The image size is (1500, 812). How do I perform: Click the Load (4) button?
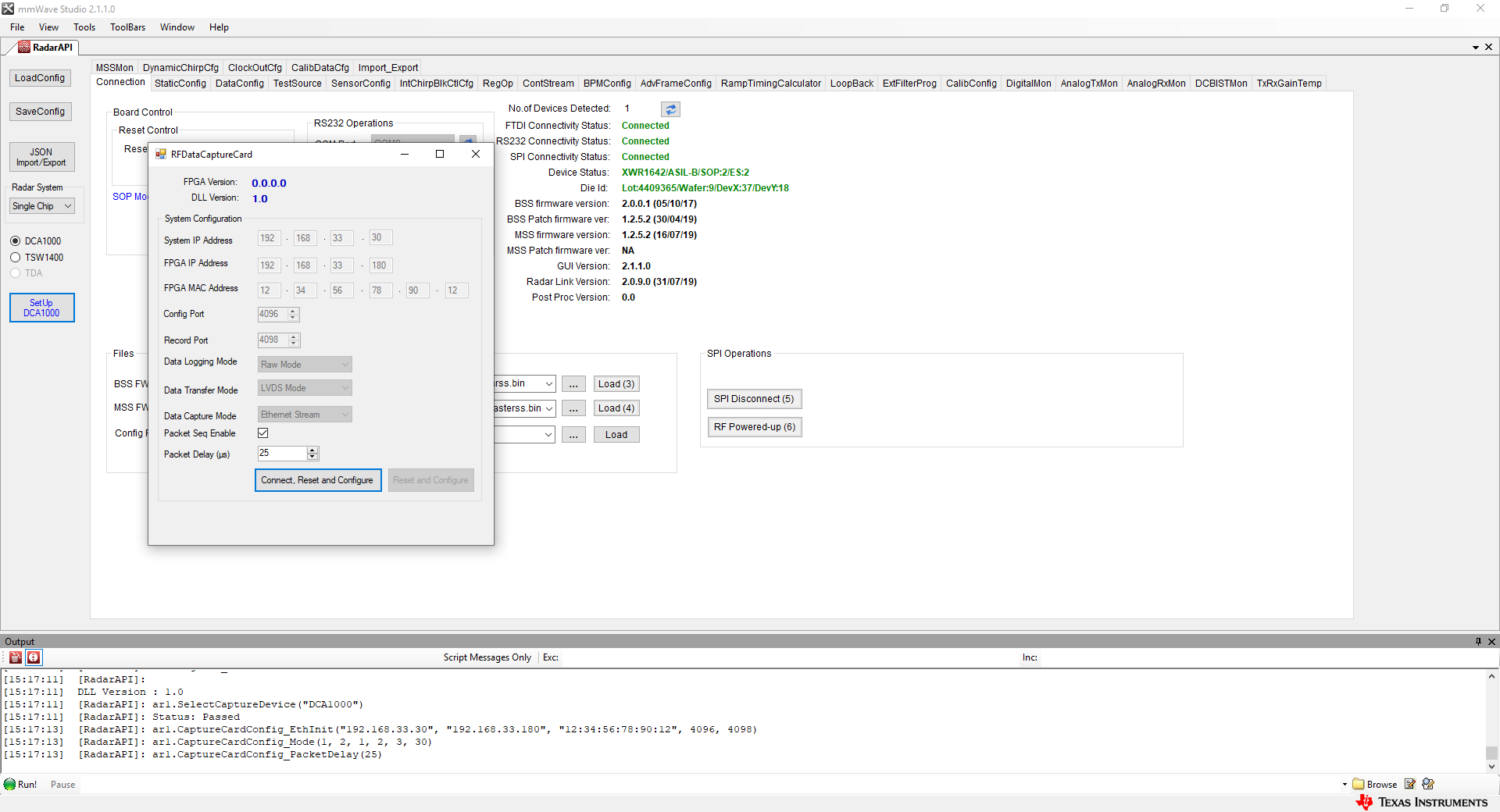coord(616,408)
